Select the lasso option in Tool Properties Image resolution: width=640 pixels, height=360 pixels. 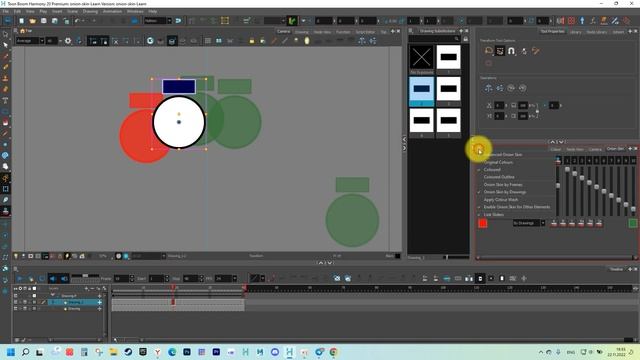click(489, 51)
